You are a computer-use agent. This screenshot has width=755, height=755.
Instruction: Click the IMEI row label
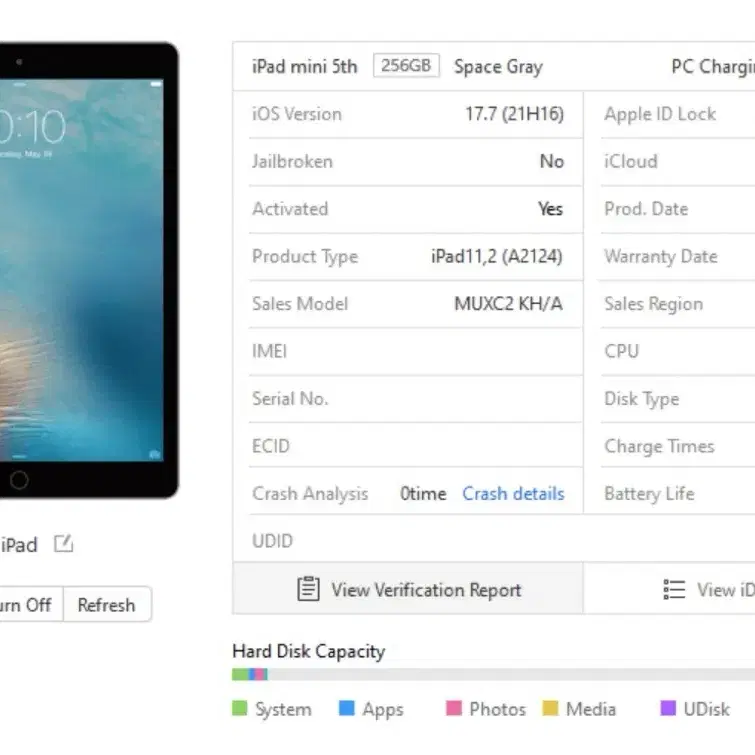tap(270, 351)
